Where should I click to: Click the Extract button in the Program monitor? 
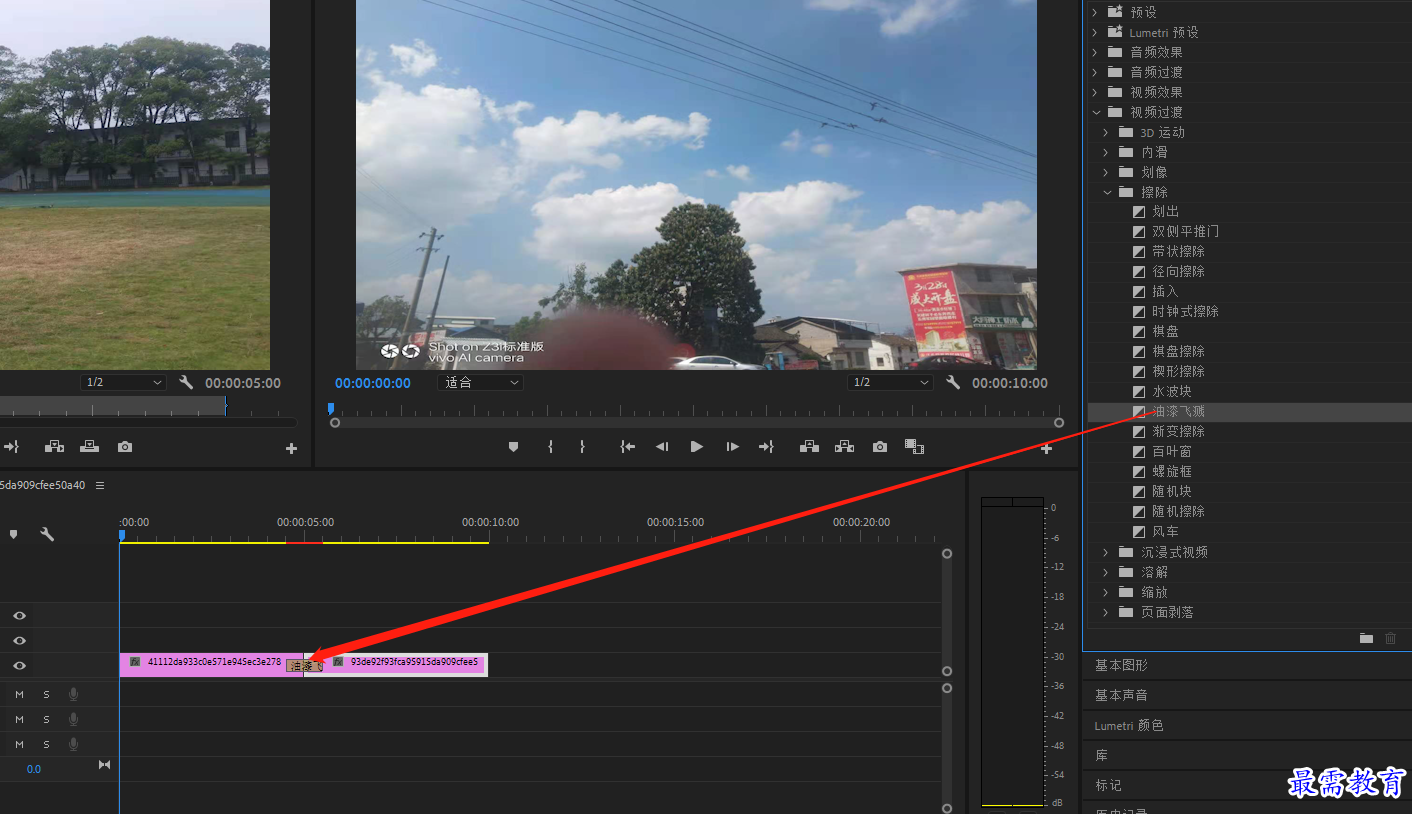(845, 447)
